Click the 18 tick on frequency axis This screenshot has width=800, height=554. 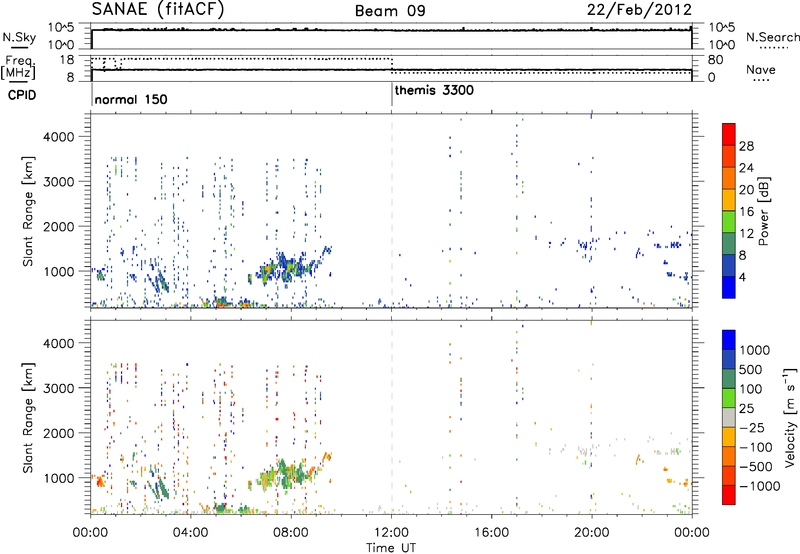point(67,60)
